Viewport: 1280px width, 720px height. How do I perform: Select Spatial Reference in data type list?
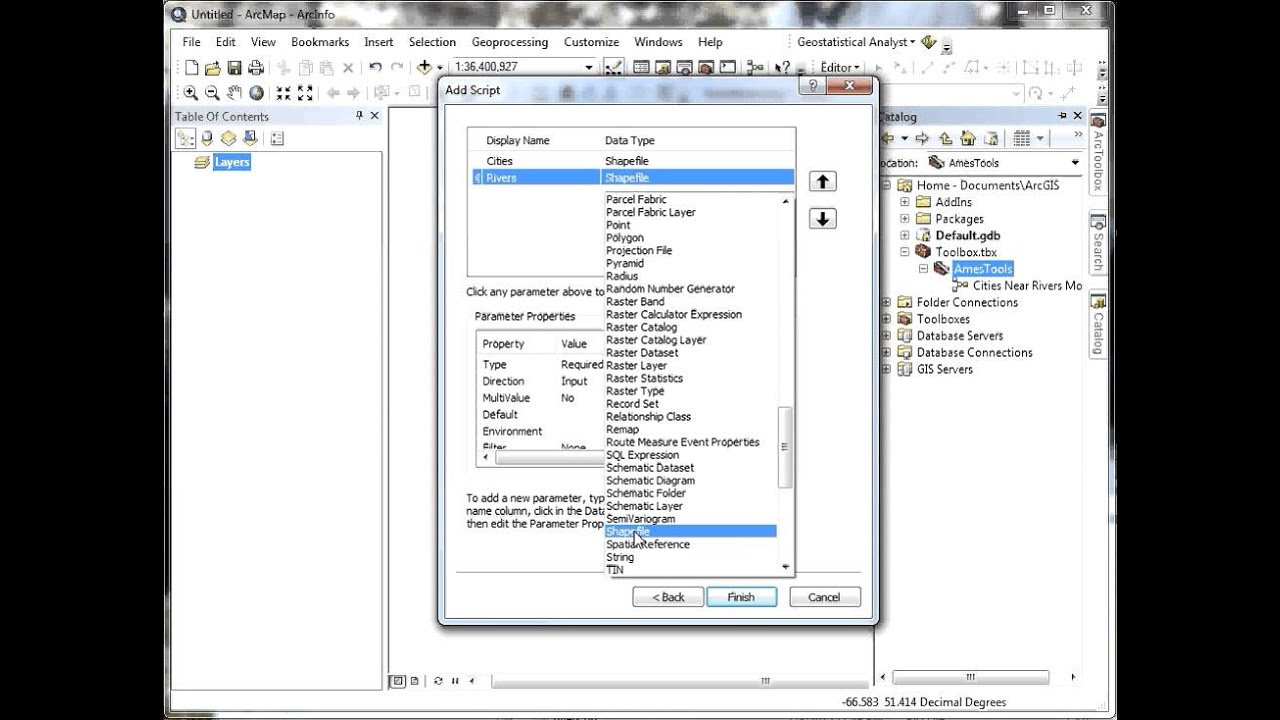tap(648, 544)
